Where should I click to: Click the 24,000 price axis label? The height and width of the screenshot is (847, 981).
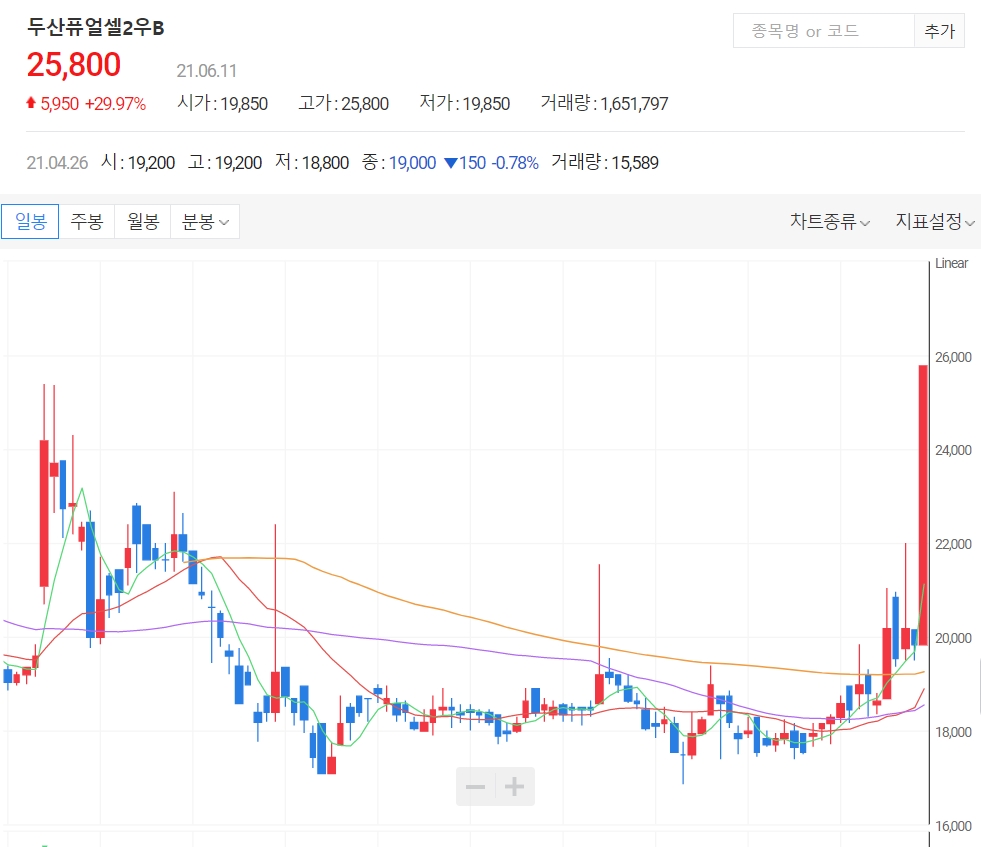tap(953, 450)
